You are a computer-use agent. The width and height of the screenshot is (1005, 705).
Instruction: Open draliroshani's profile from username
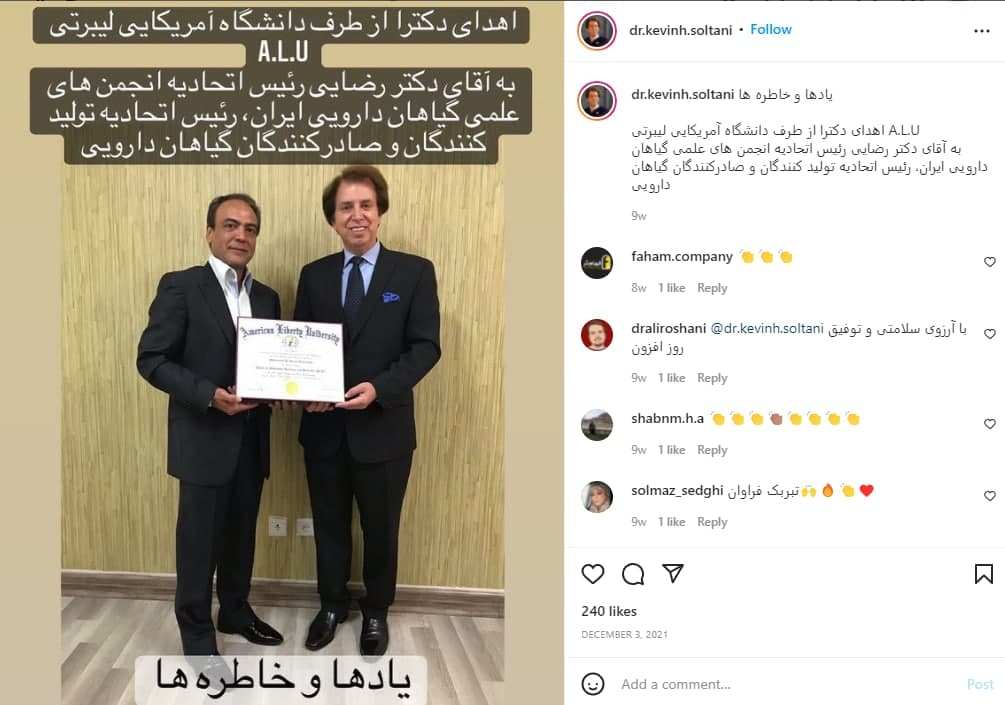(668, 328)
